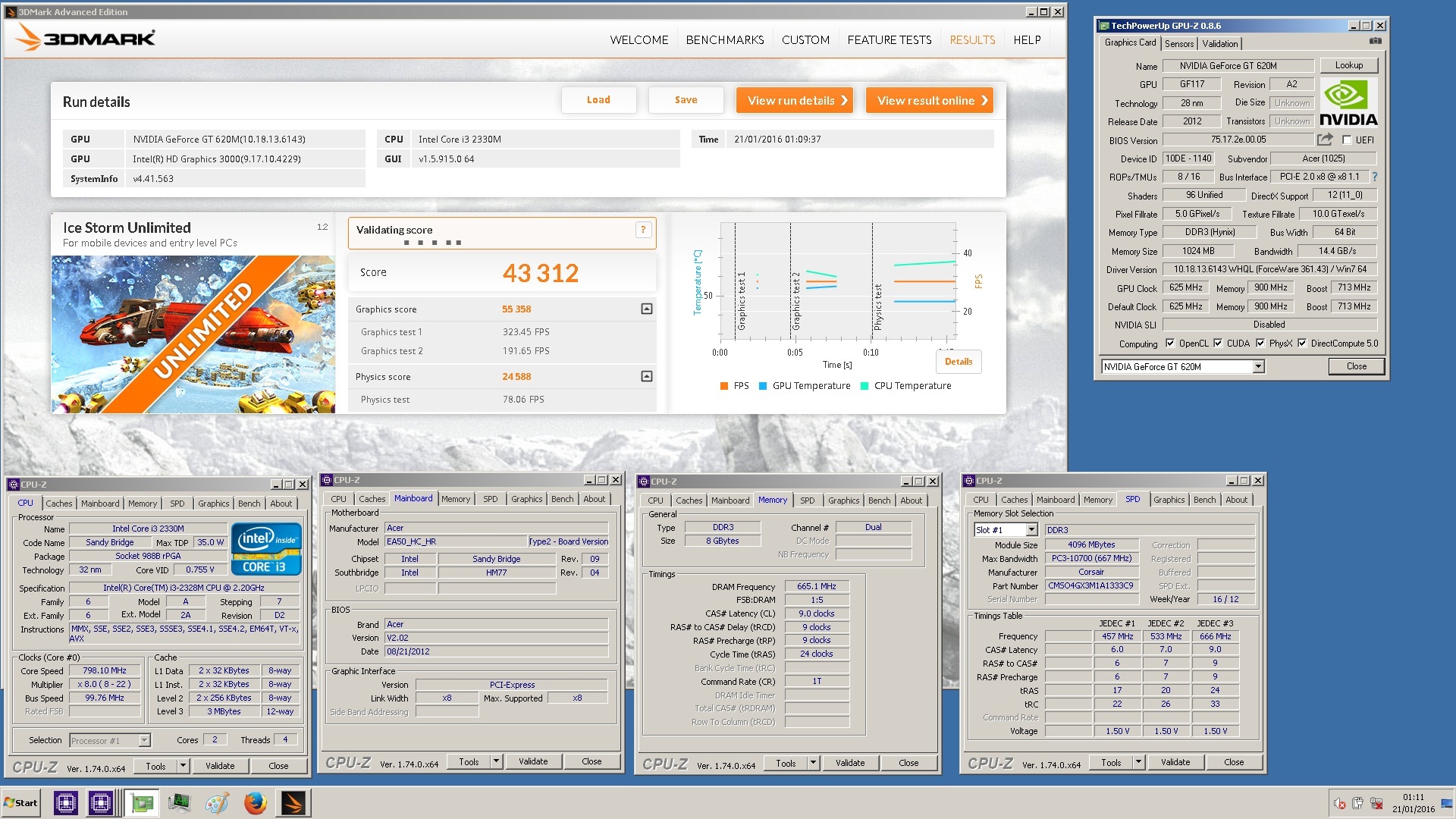The width and height of the screenshot is (1456, 819).
Task: Click the GPU name field in GPU-Z
Action: [1238, 66]
